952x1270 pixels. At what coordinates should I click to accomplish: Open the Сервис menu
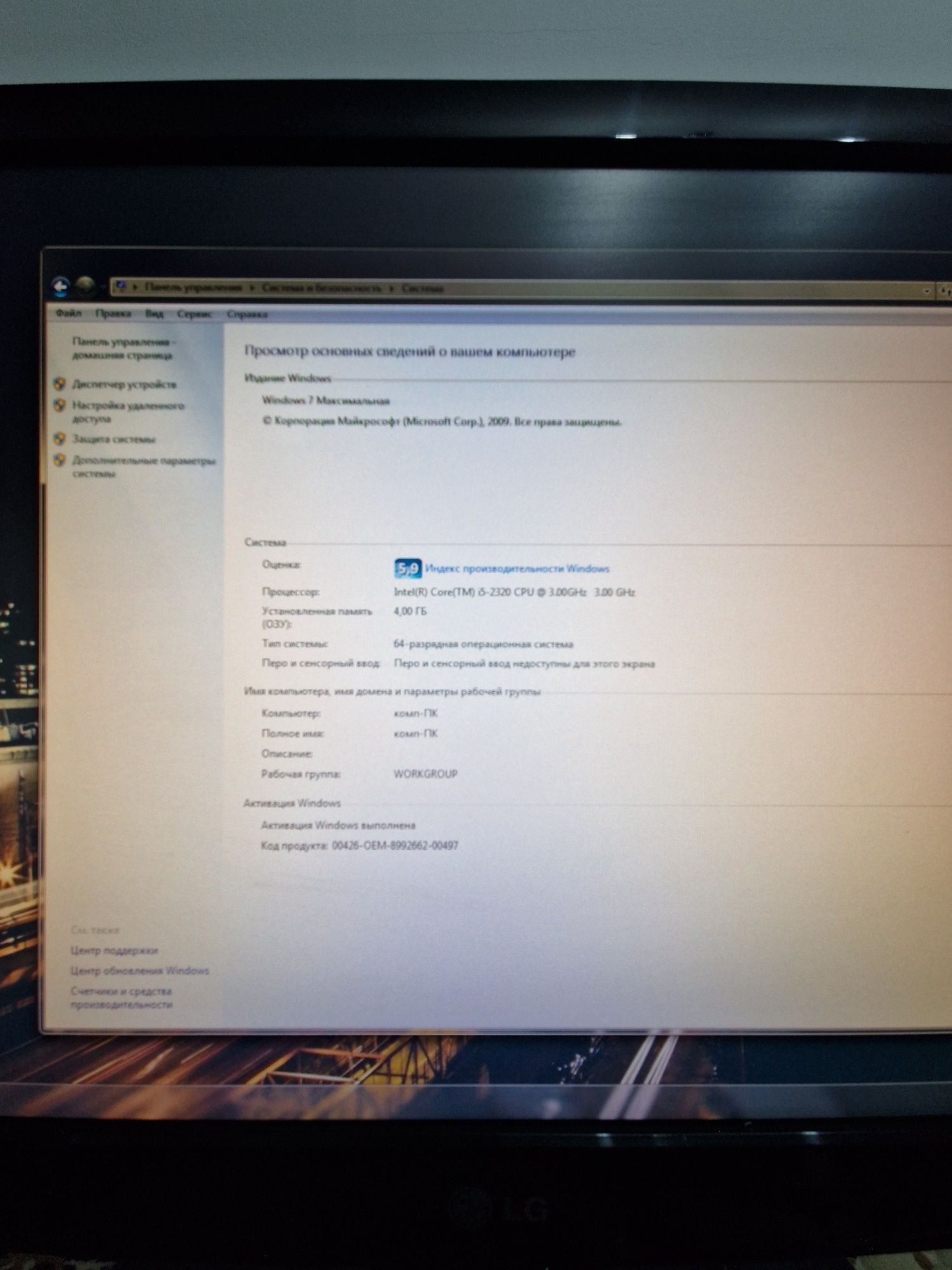point(195,314)
